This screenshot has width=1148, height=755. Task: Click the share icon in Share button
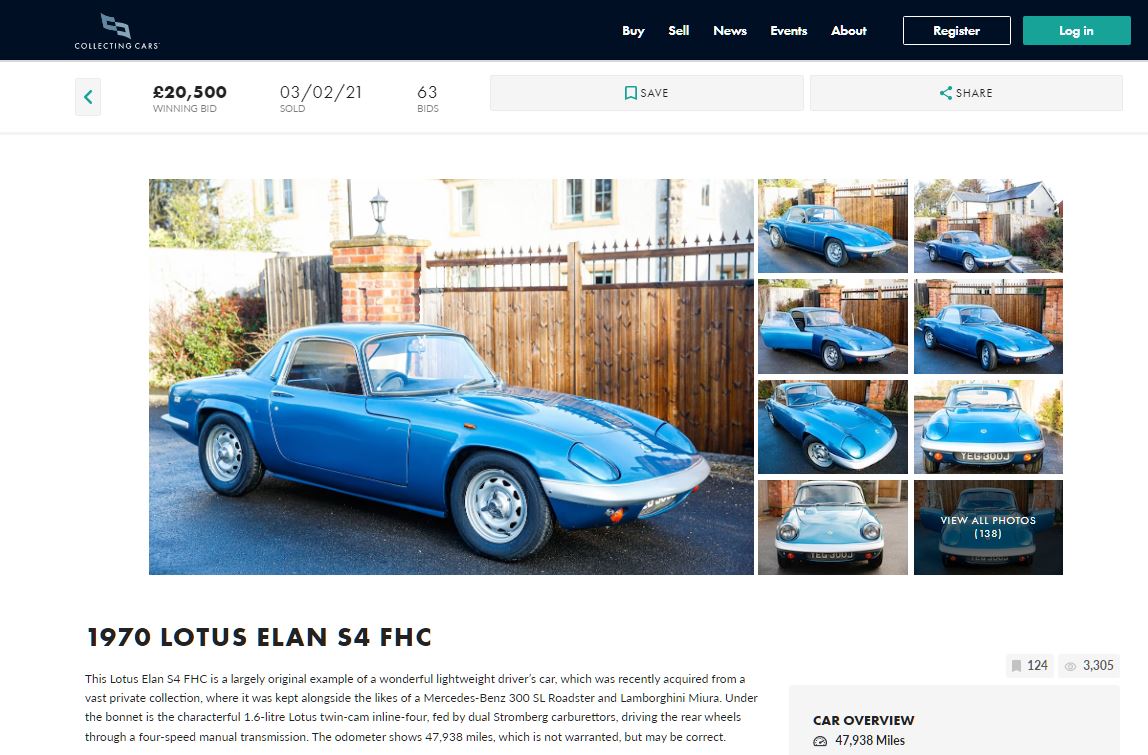click(x=946, y=93)
